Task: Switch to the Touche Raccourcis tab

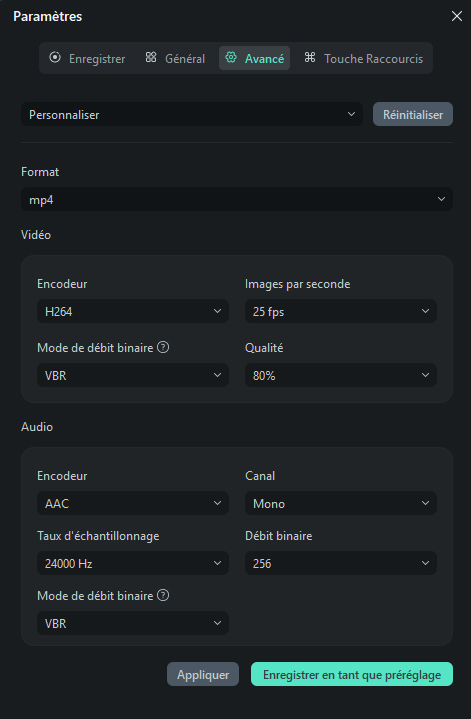Action: click(x=363, y=58)
